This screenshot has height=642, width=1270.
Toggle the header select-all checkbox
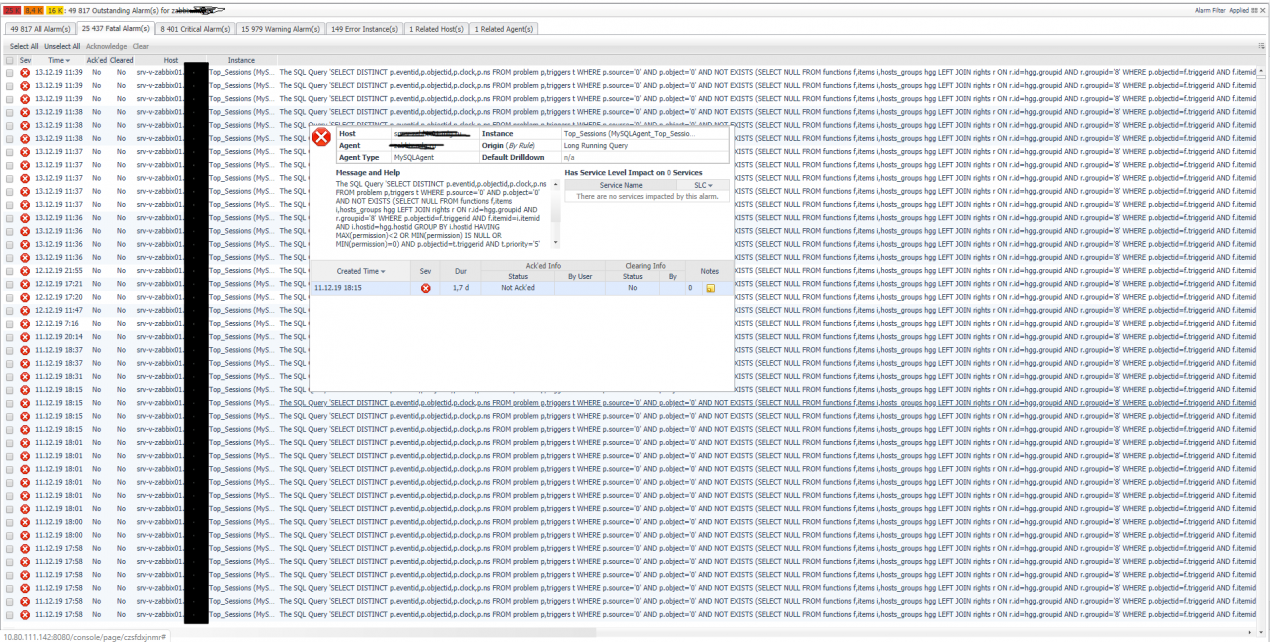[10, 60]
